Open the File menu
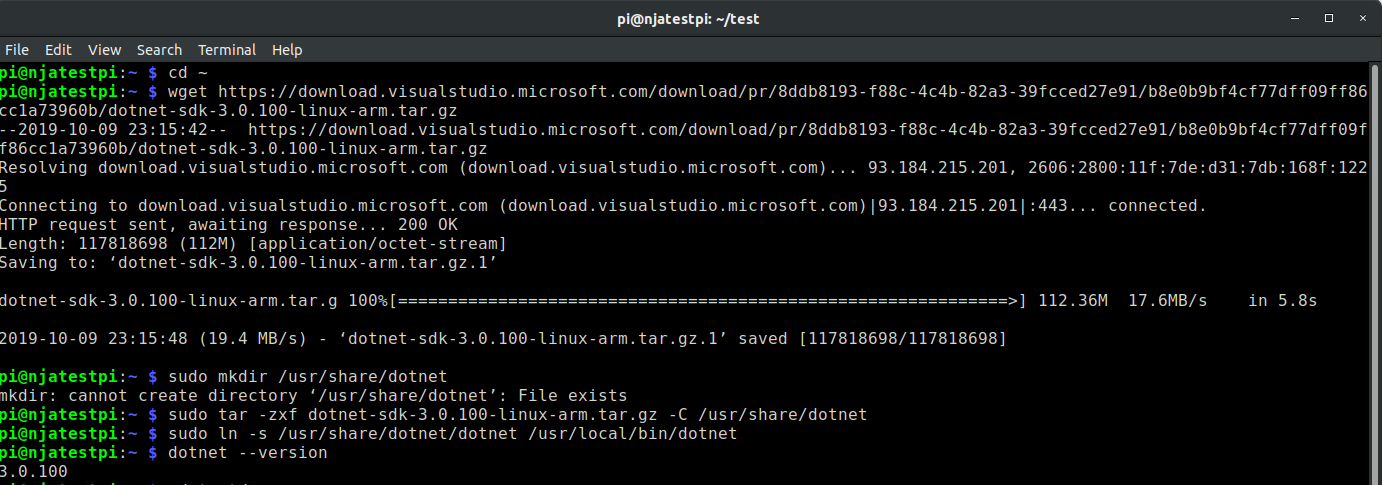 [17, 50]
